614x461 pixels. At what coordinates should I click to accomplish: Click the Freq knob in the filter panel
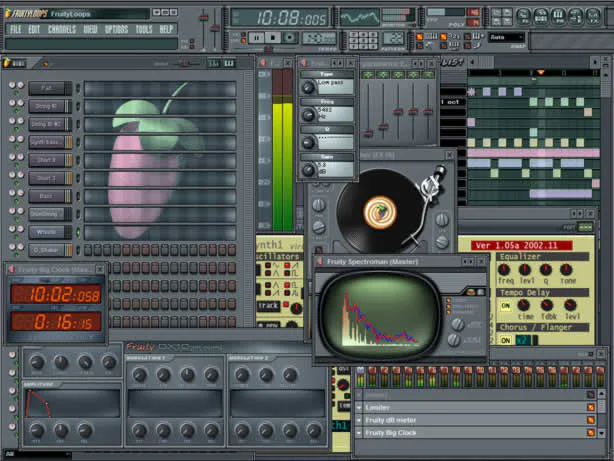(308, 115)
